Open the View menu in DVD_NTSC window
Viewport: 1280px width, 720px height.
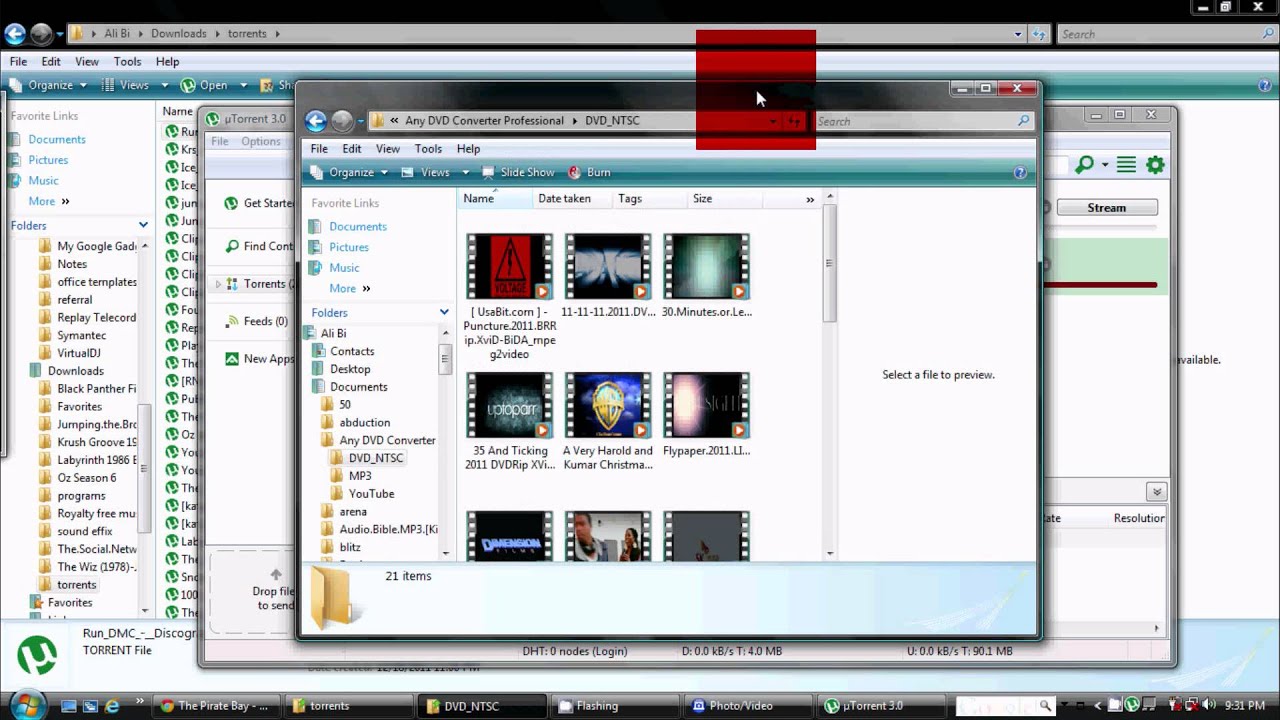click(x=388, y=149)
